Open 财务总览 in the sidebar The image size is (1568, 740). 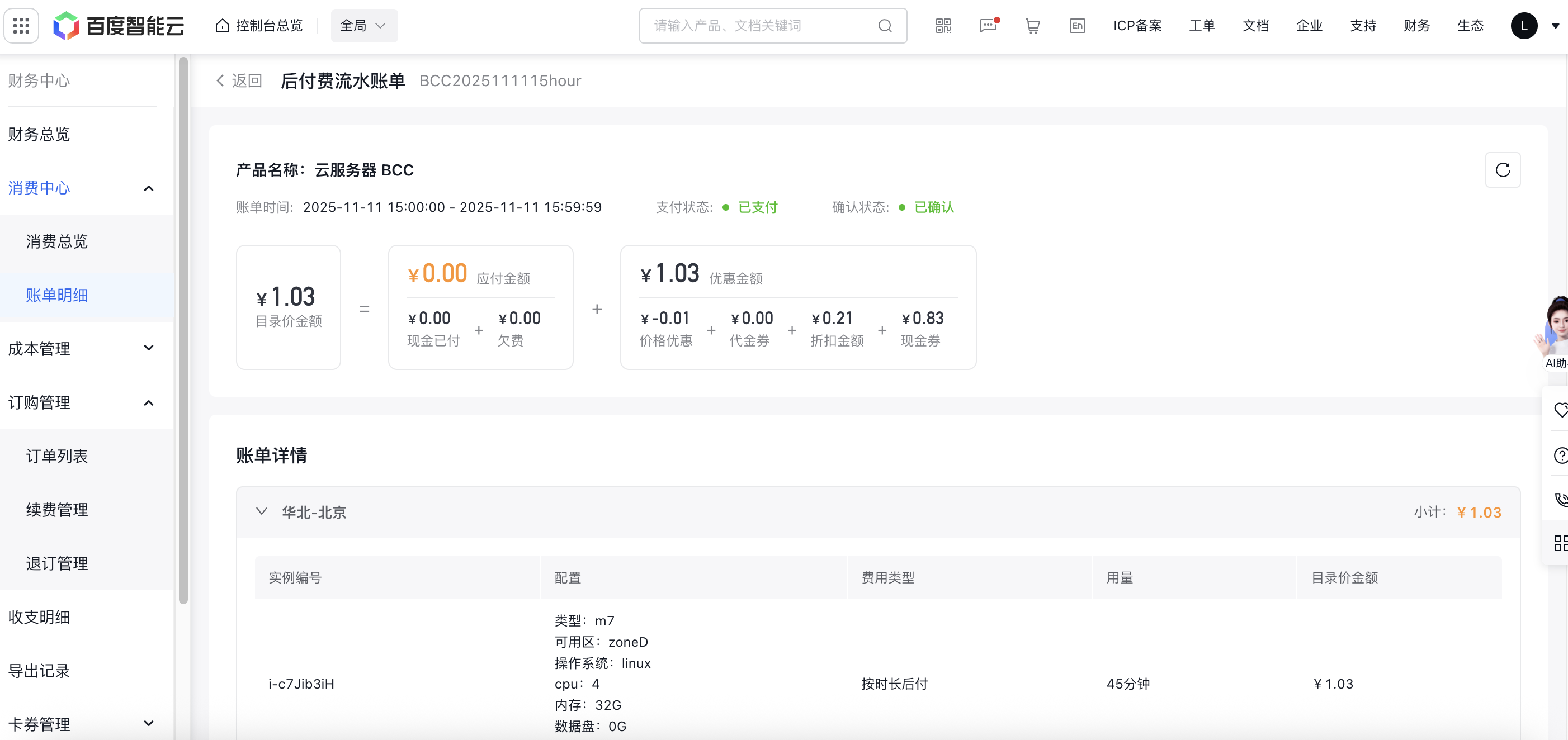[39, 134]
